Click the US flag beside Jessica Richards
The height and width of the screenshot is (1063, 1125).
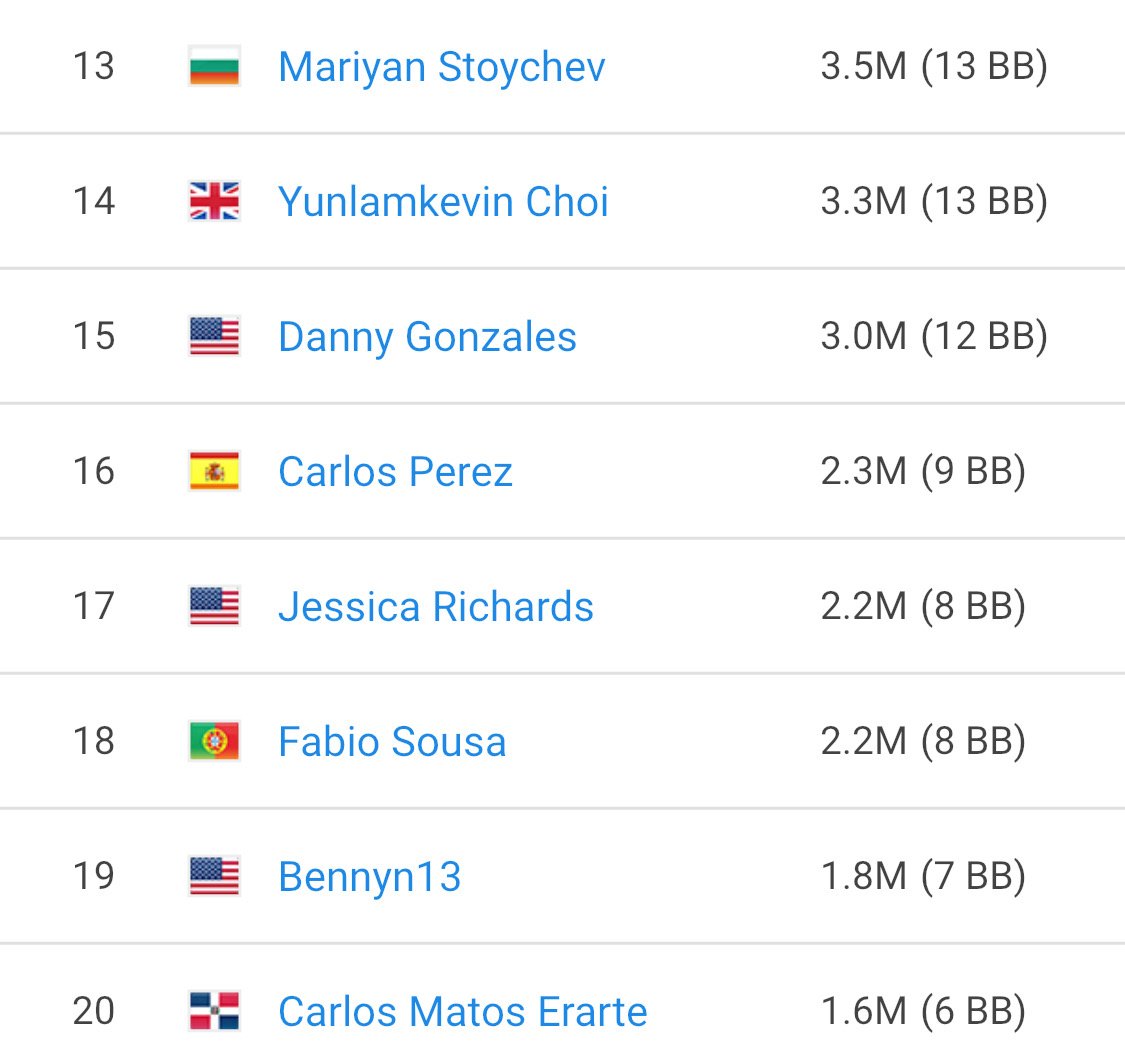tap(214, 606)
